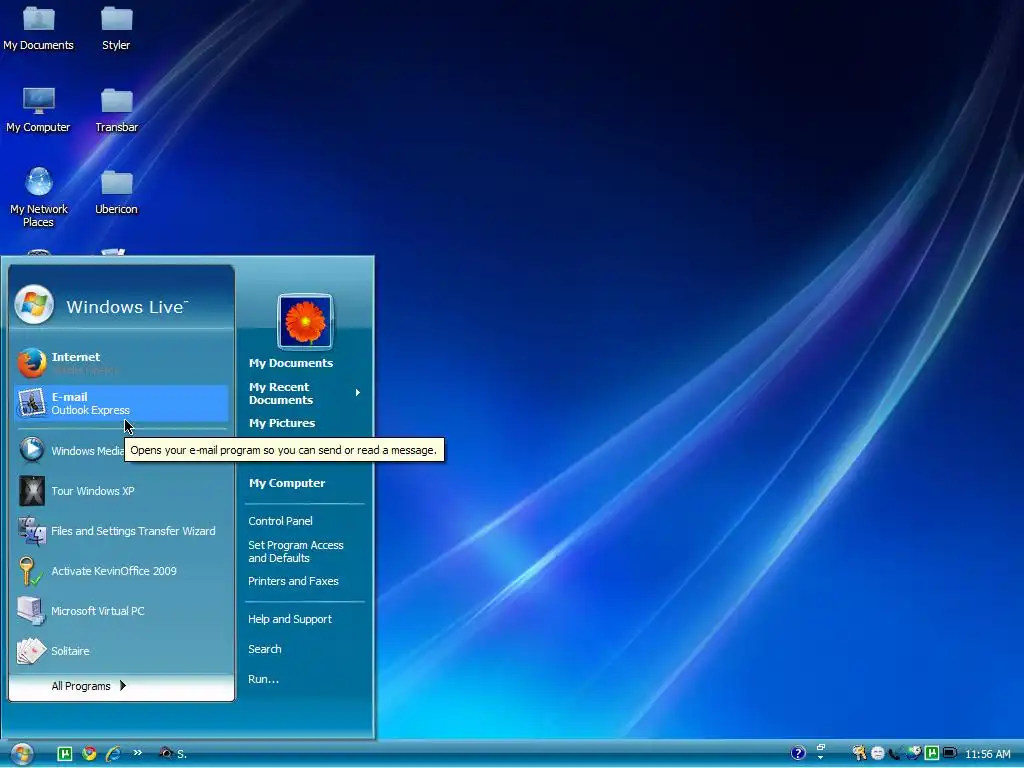Viewport: 1024px width, 768px height.
Task: Open Help and Support
Action: (290, 619)
